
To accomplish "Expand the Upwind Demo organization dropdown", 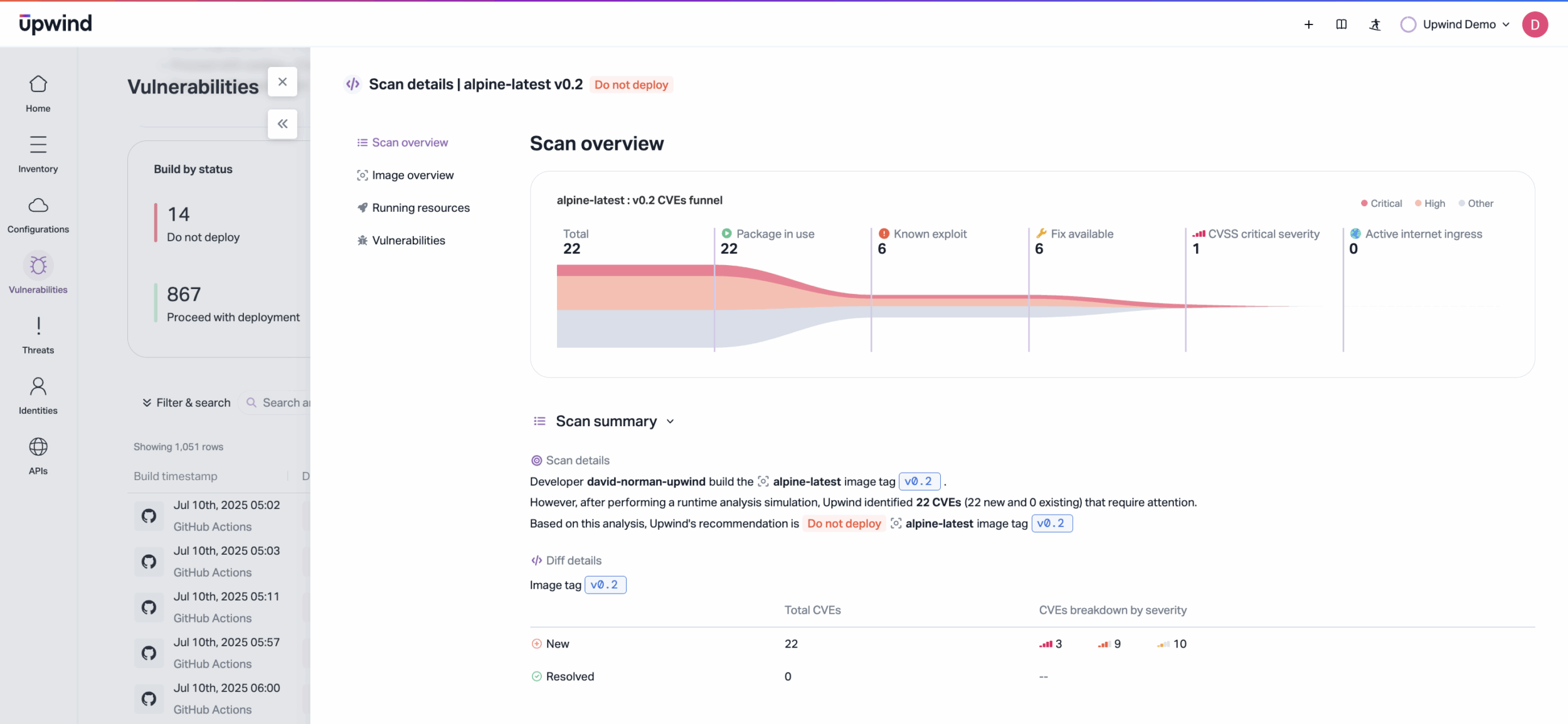I will pos(1455,24).
